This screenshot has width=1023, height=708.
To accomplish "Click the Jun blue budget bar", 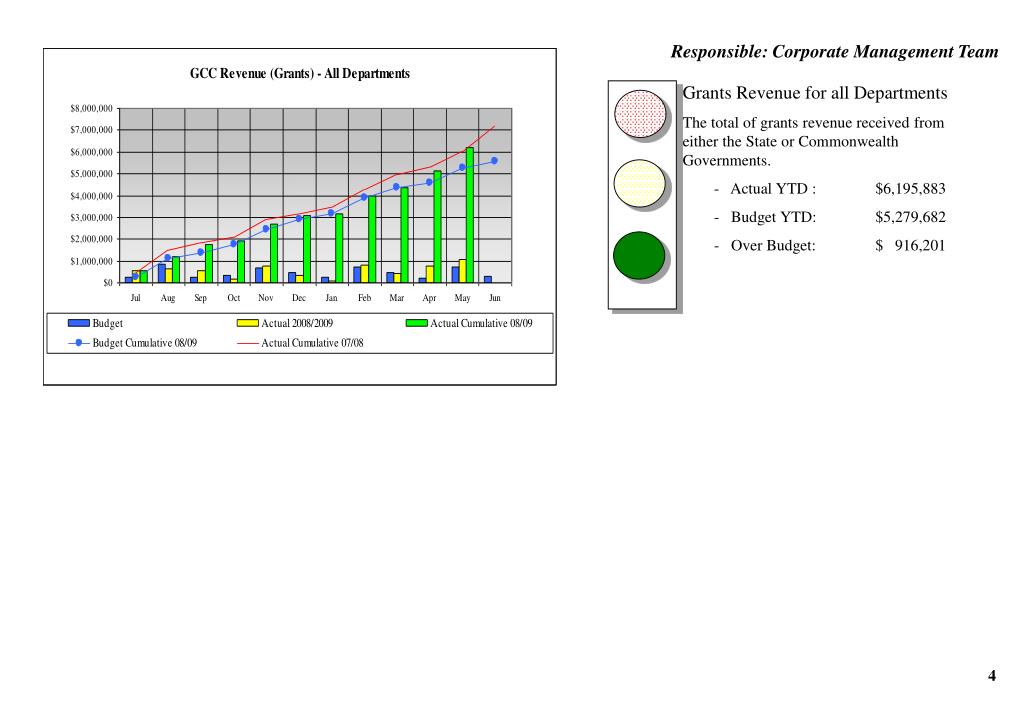I will [x=487, y=279].
